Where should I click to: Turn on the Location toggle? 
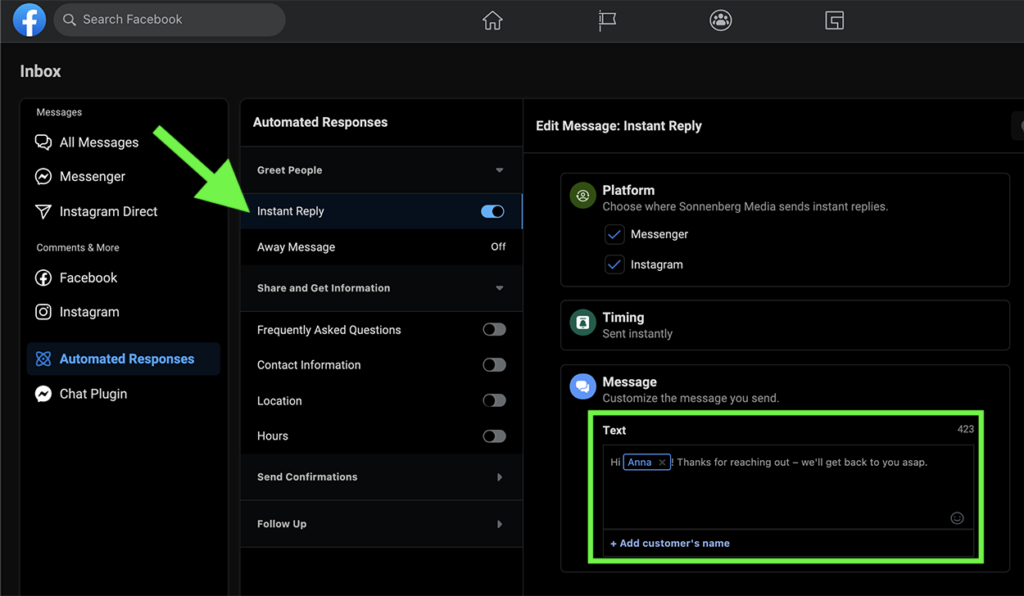[494, 401]
